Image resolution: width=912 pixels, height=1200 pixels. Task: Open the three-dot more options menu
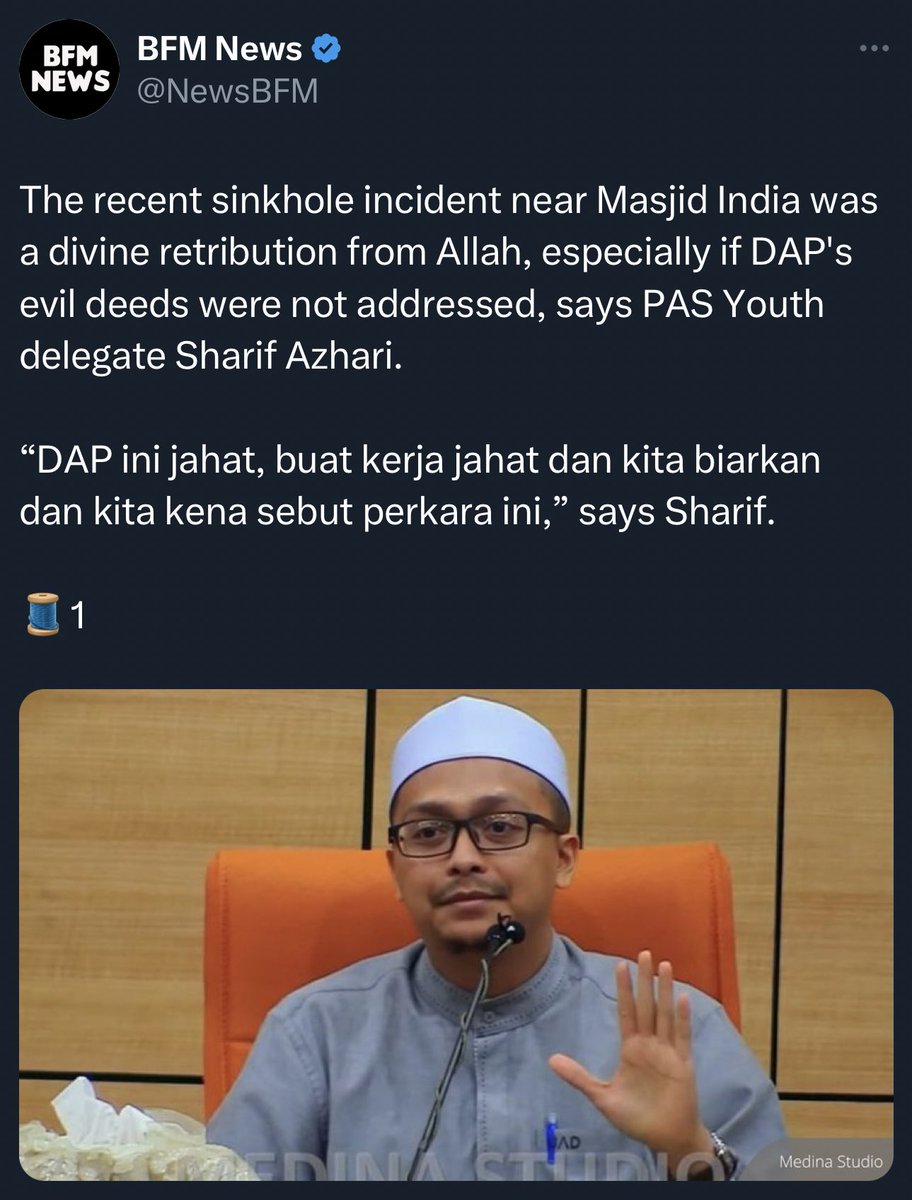coord(875,48)
